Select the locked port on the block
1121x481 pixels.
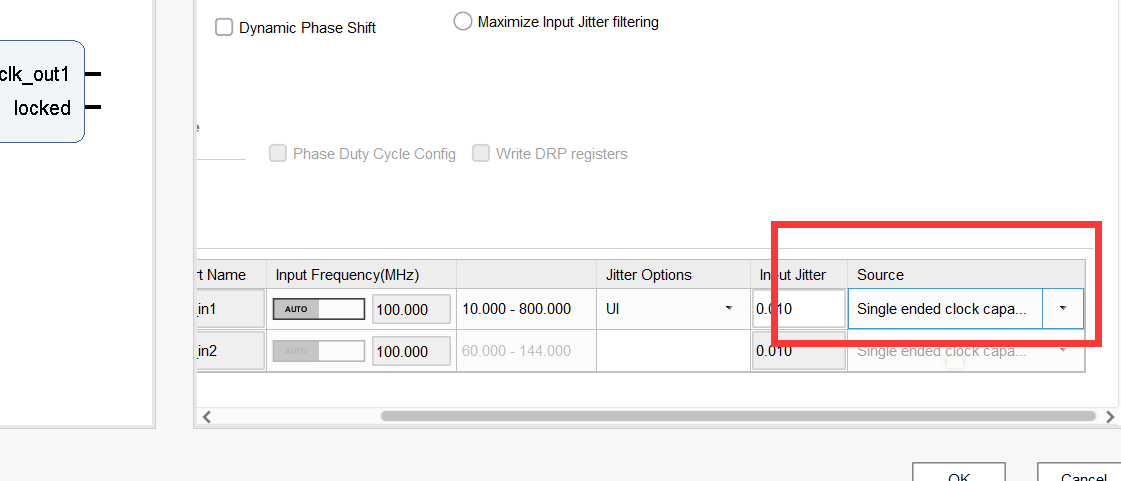pos(43,108)
